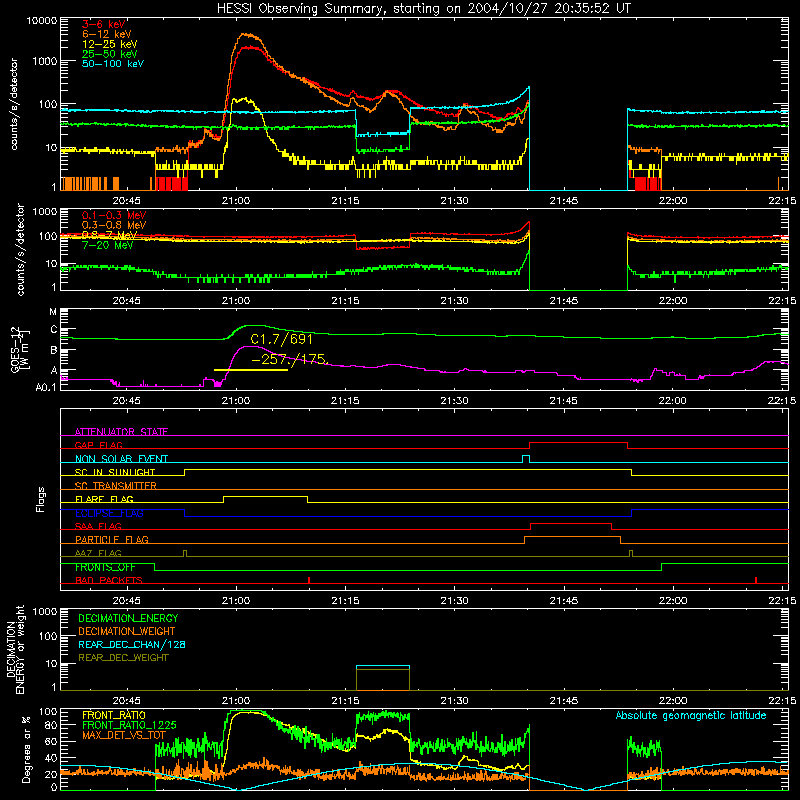Click the HESSI Observing Summary title text
Viewport: 800px width, 800px height.
point(423,9)
